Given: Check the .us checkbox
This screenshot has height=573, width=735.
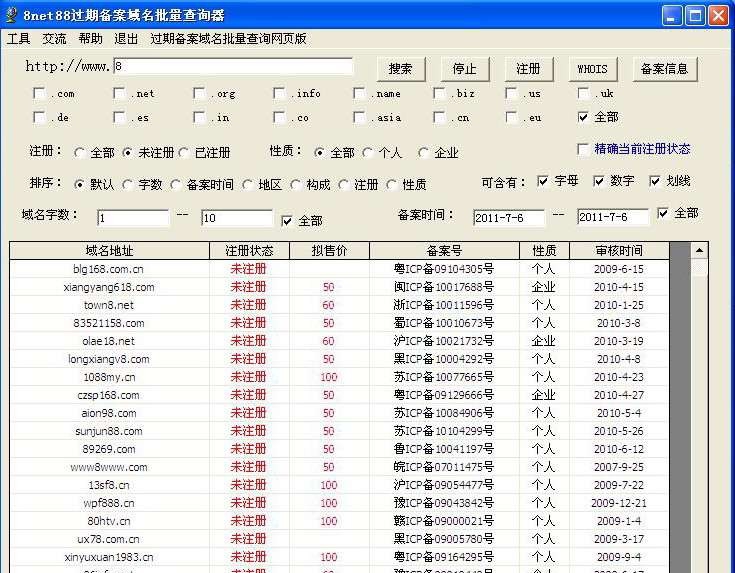Looking at the screenshot, I should [x=512, y=93].
